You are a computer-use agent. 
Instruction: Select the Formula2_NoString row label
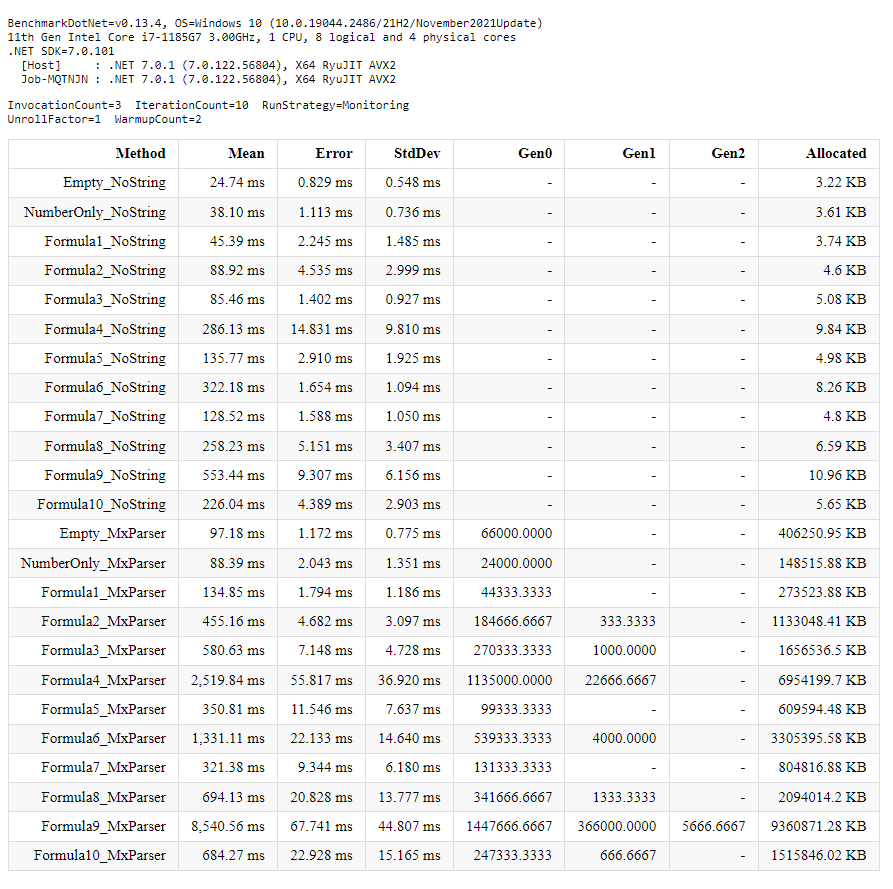(105, 271)
